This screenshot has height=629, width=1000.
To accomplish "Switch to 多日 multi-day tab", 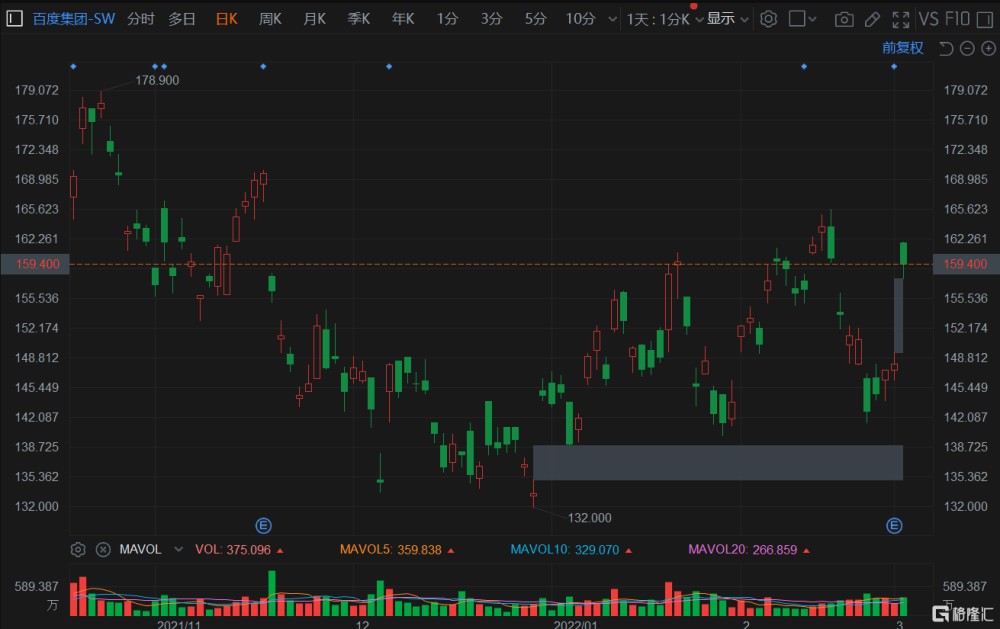I will pyautogui.click(x=182, y=19).
